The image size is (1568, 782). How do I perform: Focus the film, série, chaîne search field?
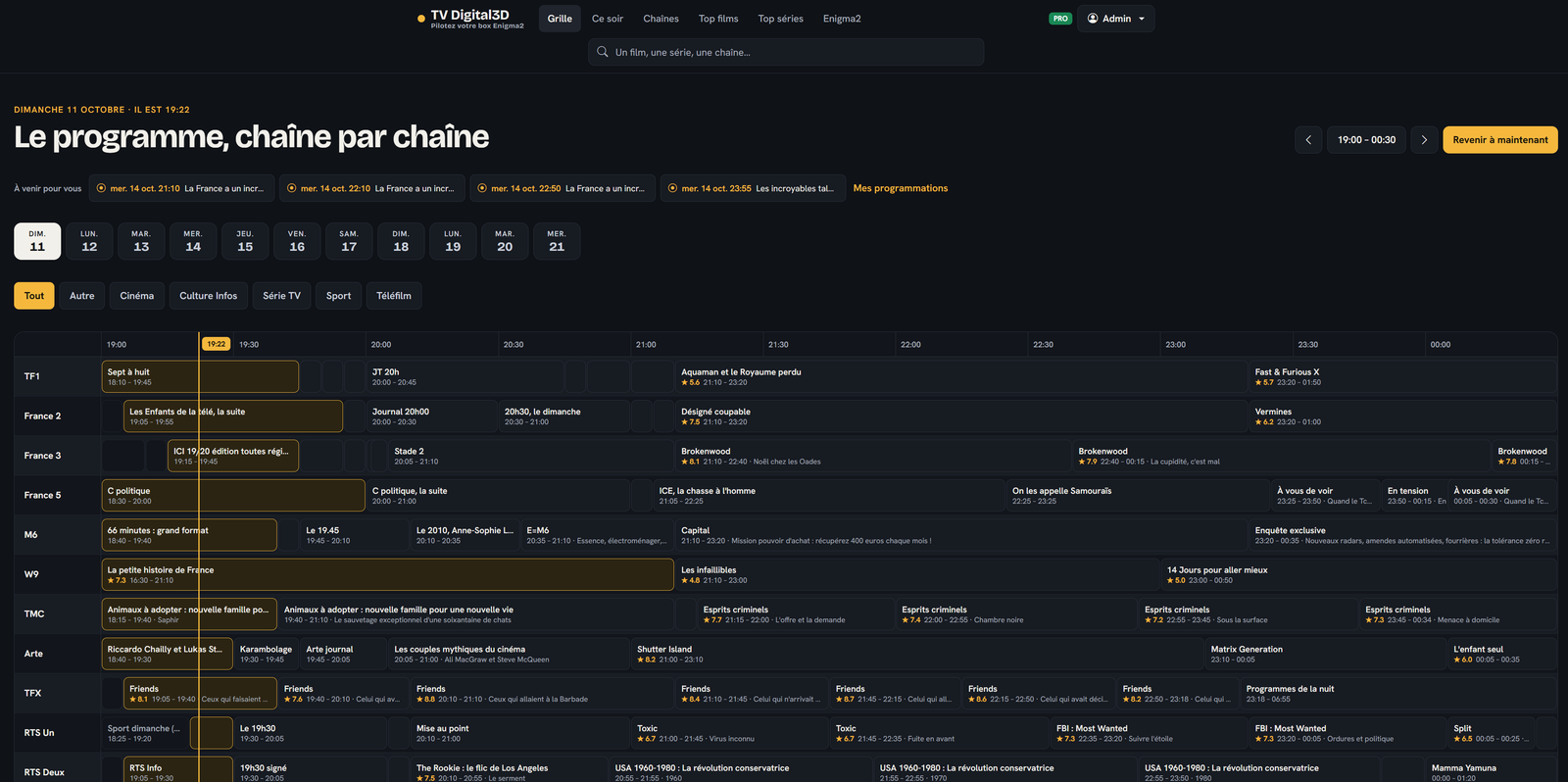click(x=786, y=52)
